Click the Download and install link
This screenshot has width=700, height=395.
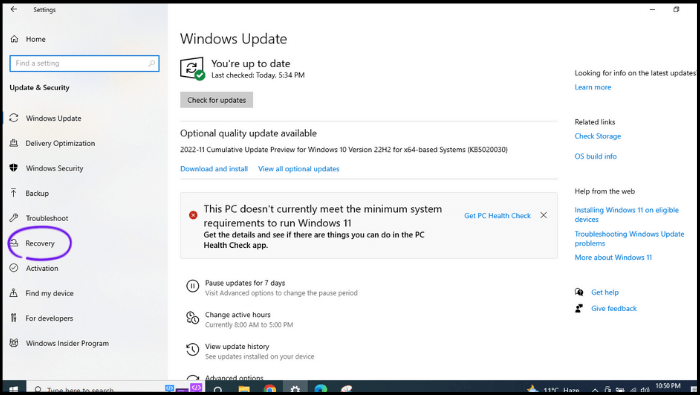(214, 169)
